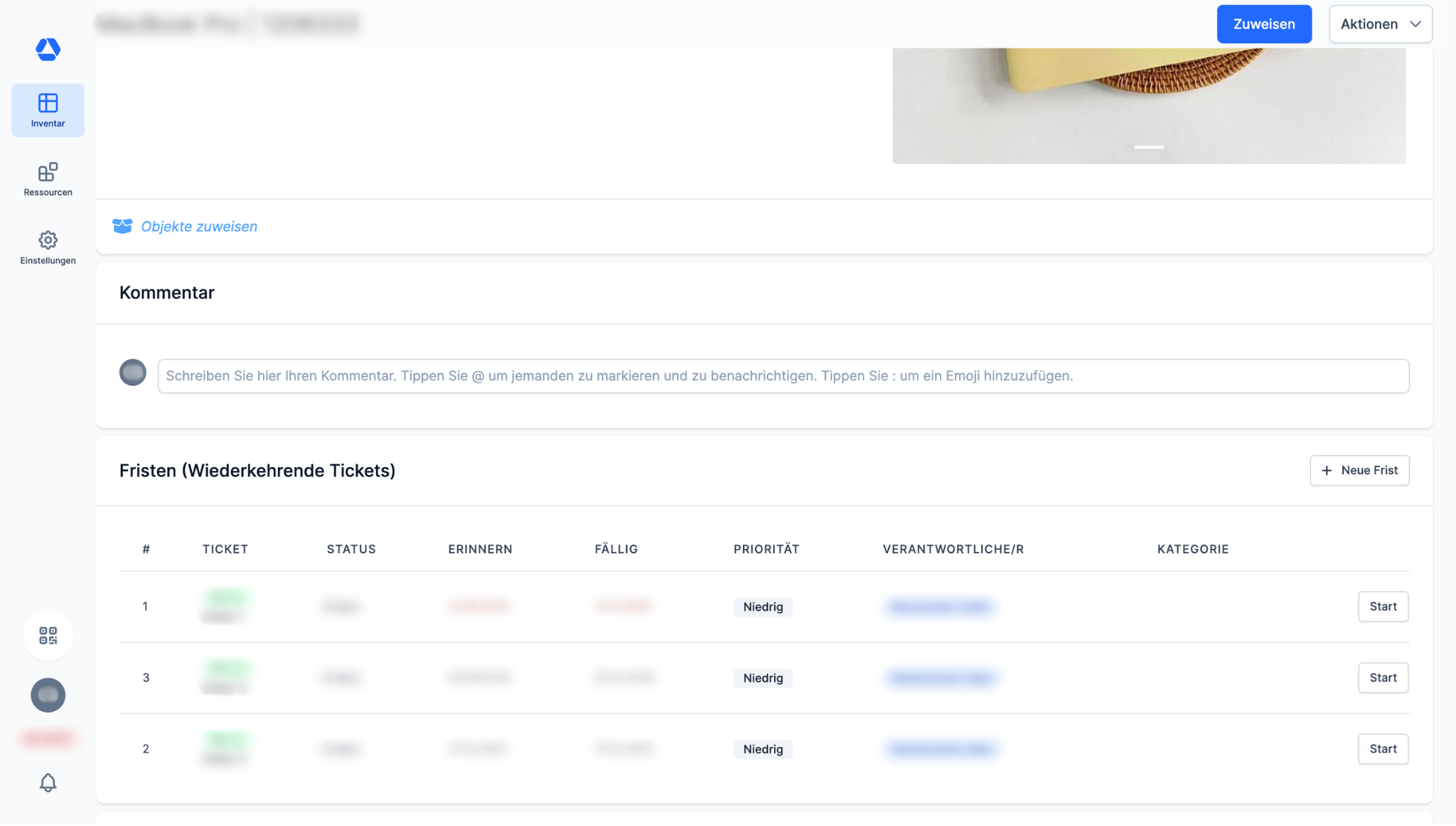Click the product image thumbnail
This screenshot has height=826, width=1456.
click(x=1148, y=100)
